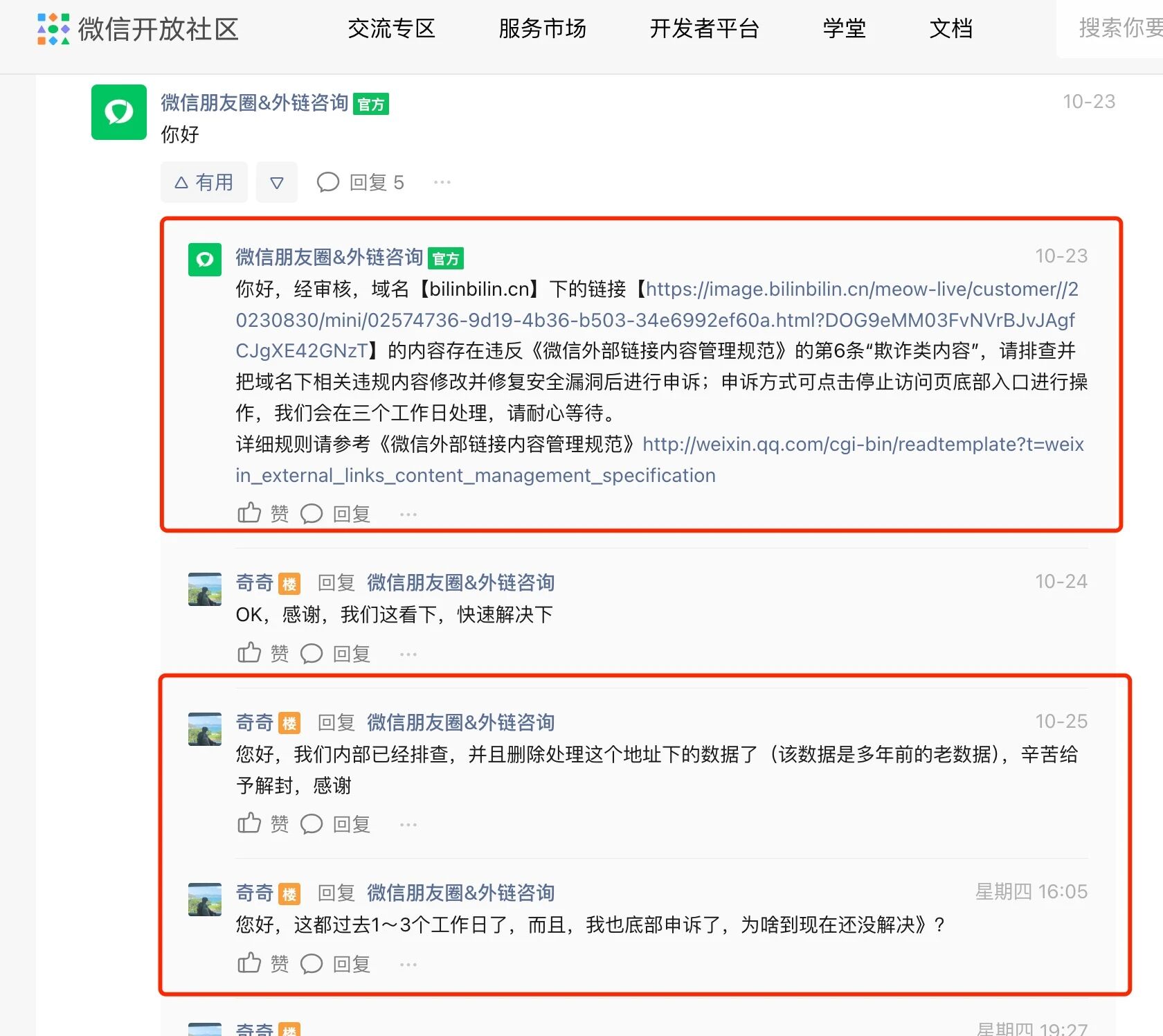Downvote the 你好 answer with the down triangle
Image resolution: width=1163 pixels, height=1036 pixels.
(x=276, y=182)
